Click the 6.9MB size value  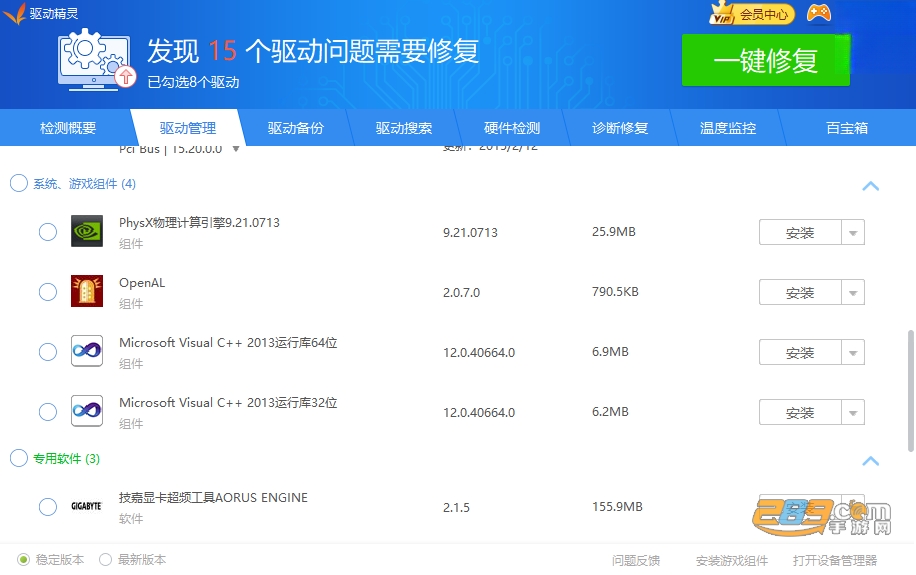pos(610,352)
